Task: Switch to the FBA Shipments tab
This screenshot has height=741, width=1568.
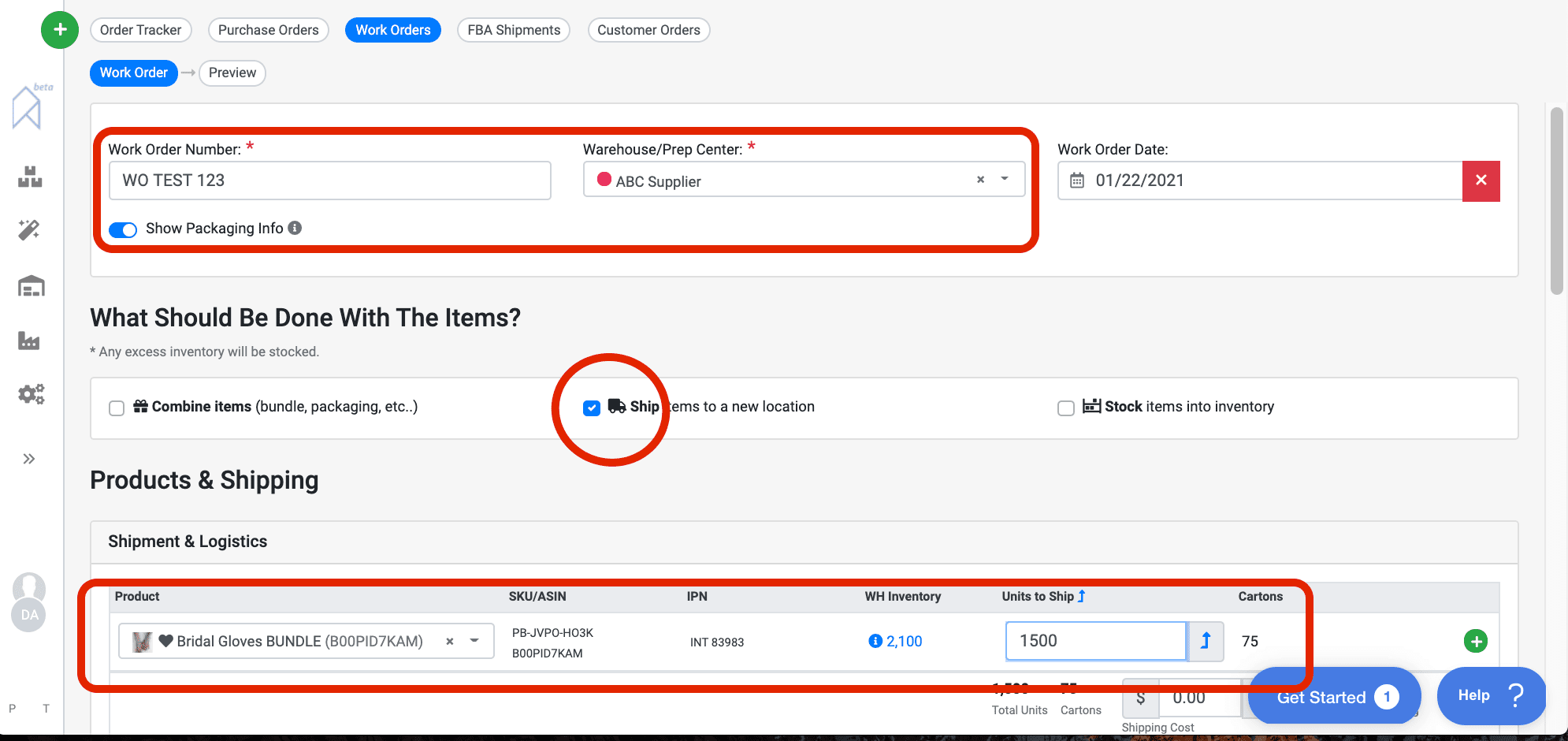Action: [513, 30]
